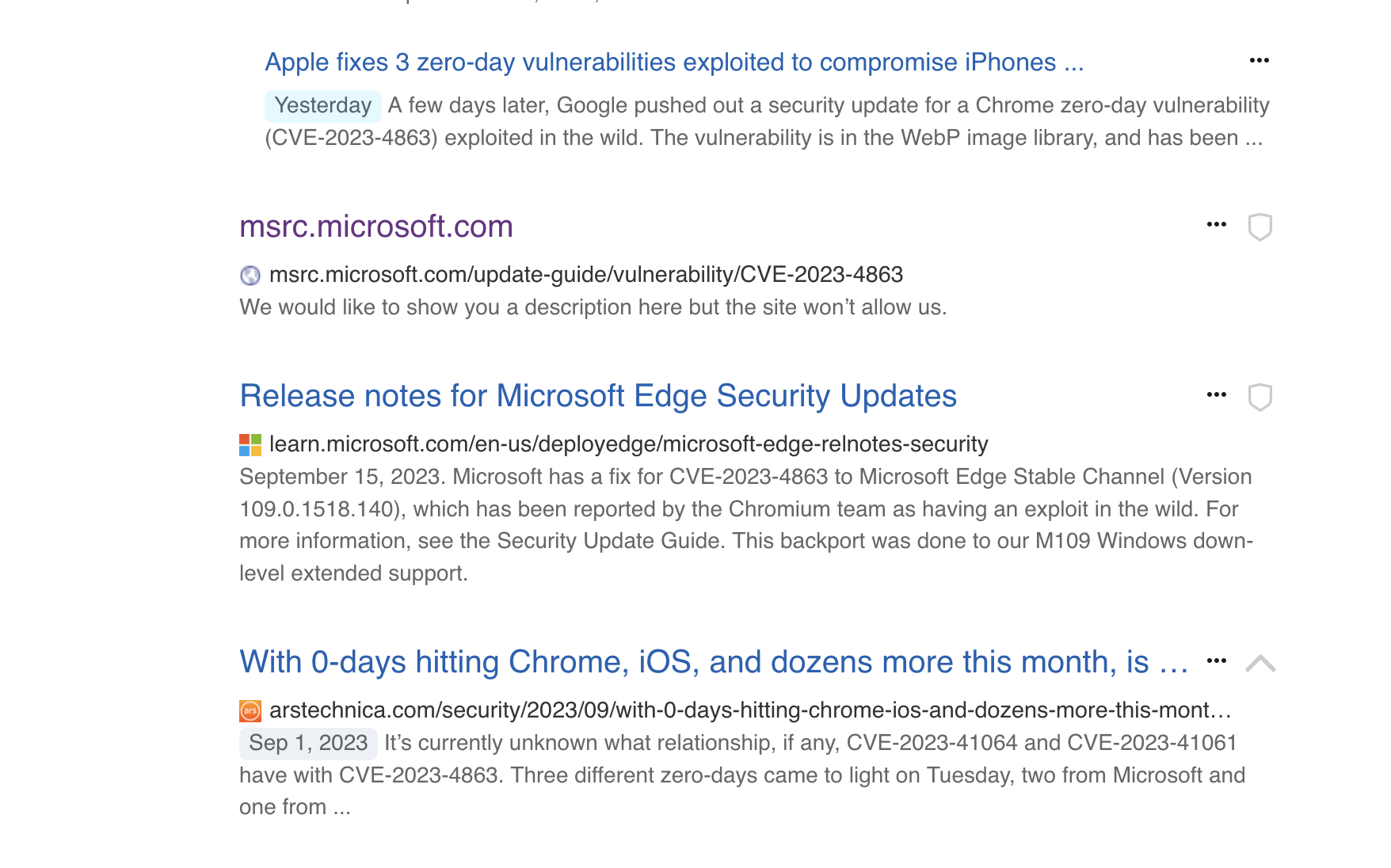Open three-dot menu beside Ars Technica result
Image resolution: width=1391 pixels, height=868 pixels.
[1216, 661]
